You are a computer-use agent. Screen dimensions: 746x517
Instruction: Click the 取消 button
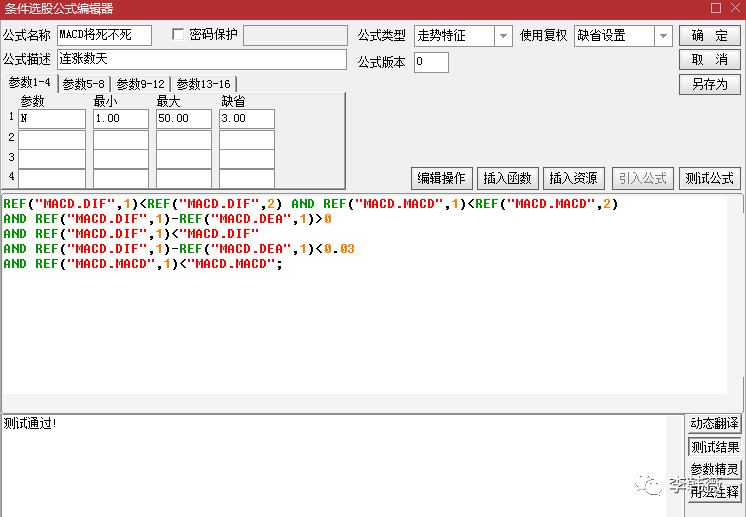click(x=709, y=60)
